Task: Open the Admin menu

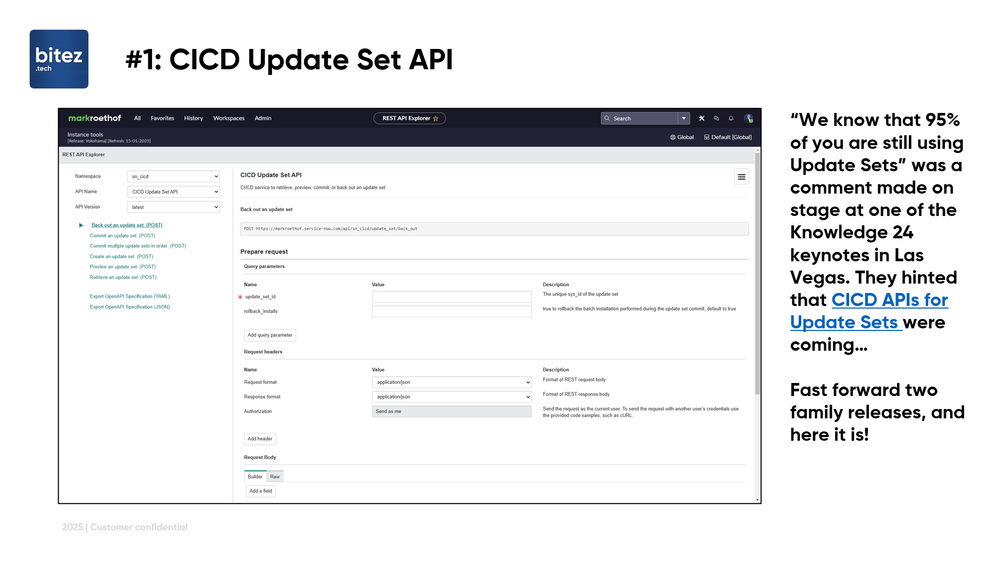Action: [x=263, y=119]
